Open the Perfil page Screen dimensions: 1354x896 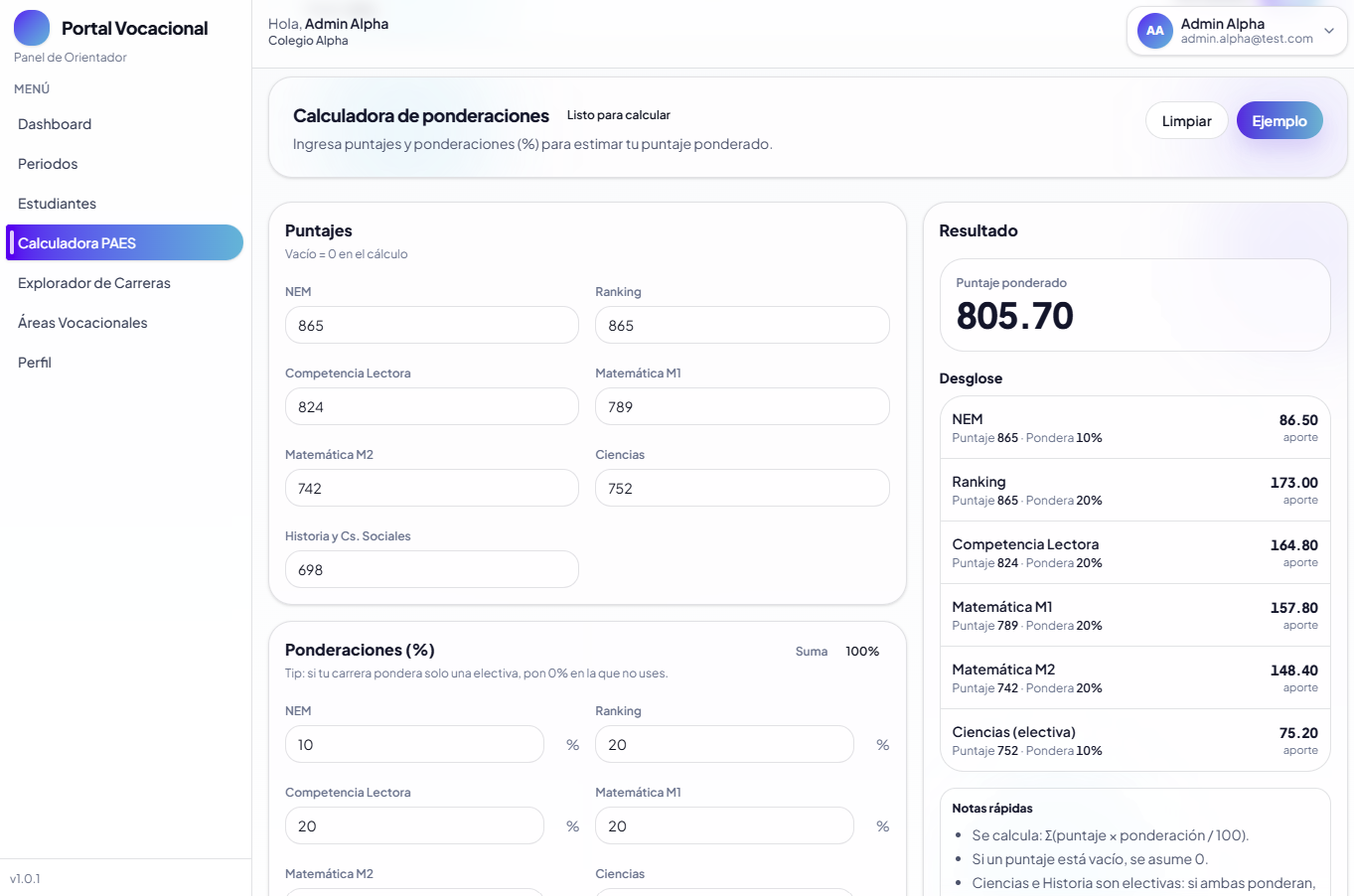[35, 363]
